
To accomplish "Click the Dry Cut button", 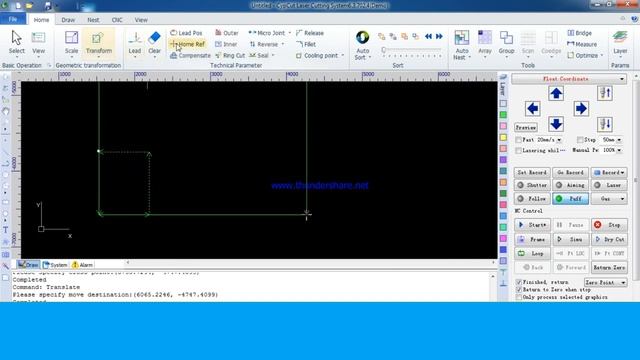I will coord(609,239).
